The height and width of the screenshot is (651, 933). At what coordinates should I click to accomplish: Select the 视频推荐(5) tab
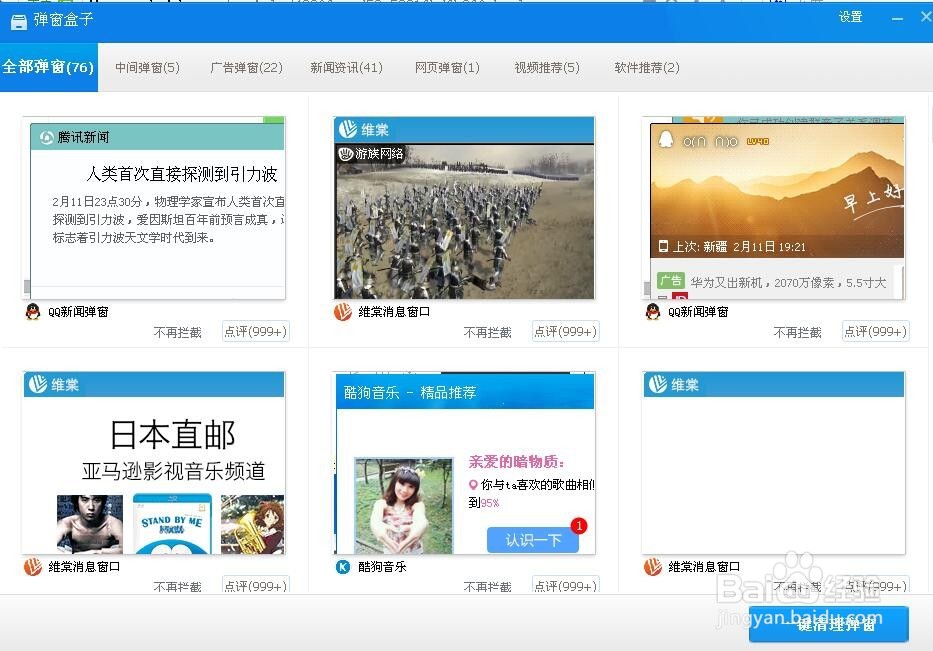point(547,68)
